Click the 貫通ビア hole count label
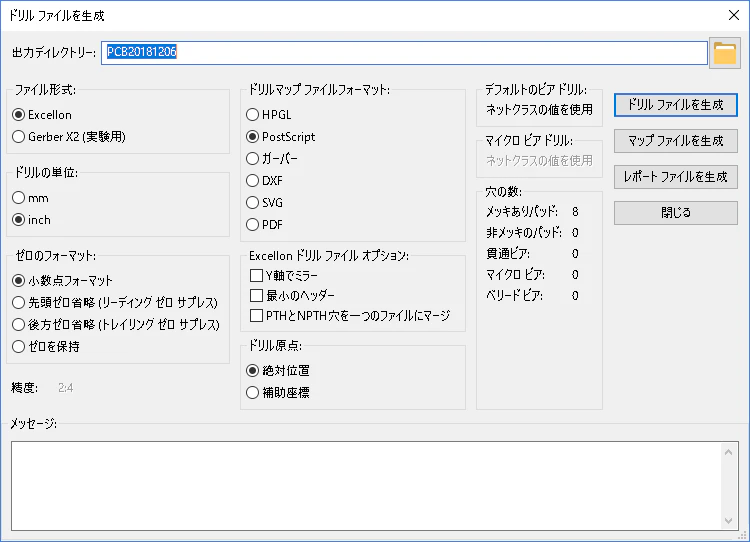 pos(508,254)
